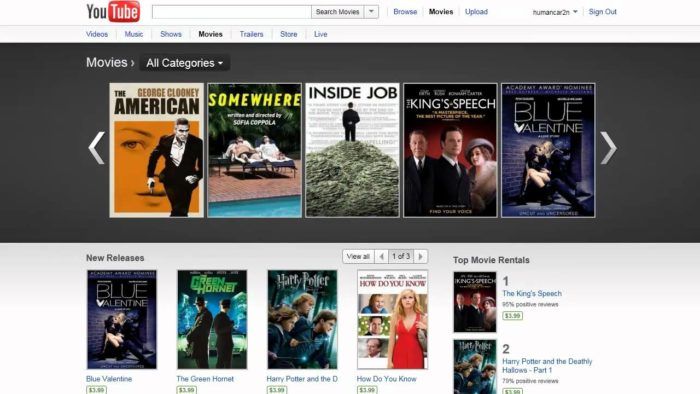700x394 pixels.
Task: Select The Green Hornet thumbnail
Action: tap(212, 319)
